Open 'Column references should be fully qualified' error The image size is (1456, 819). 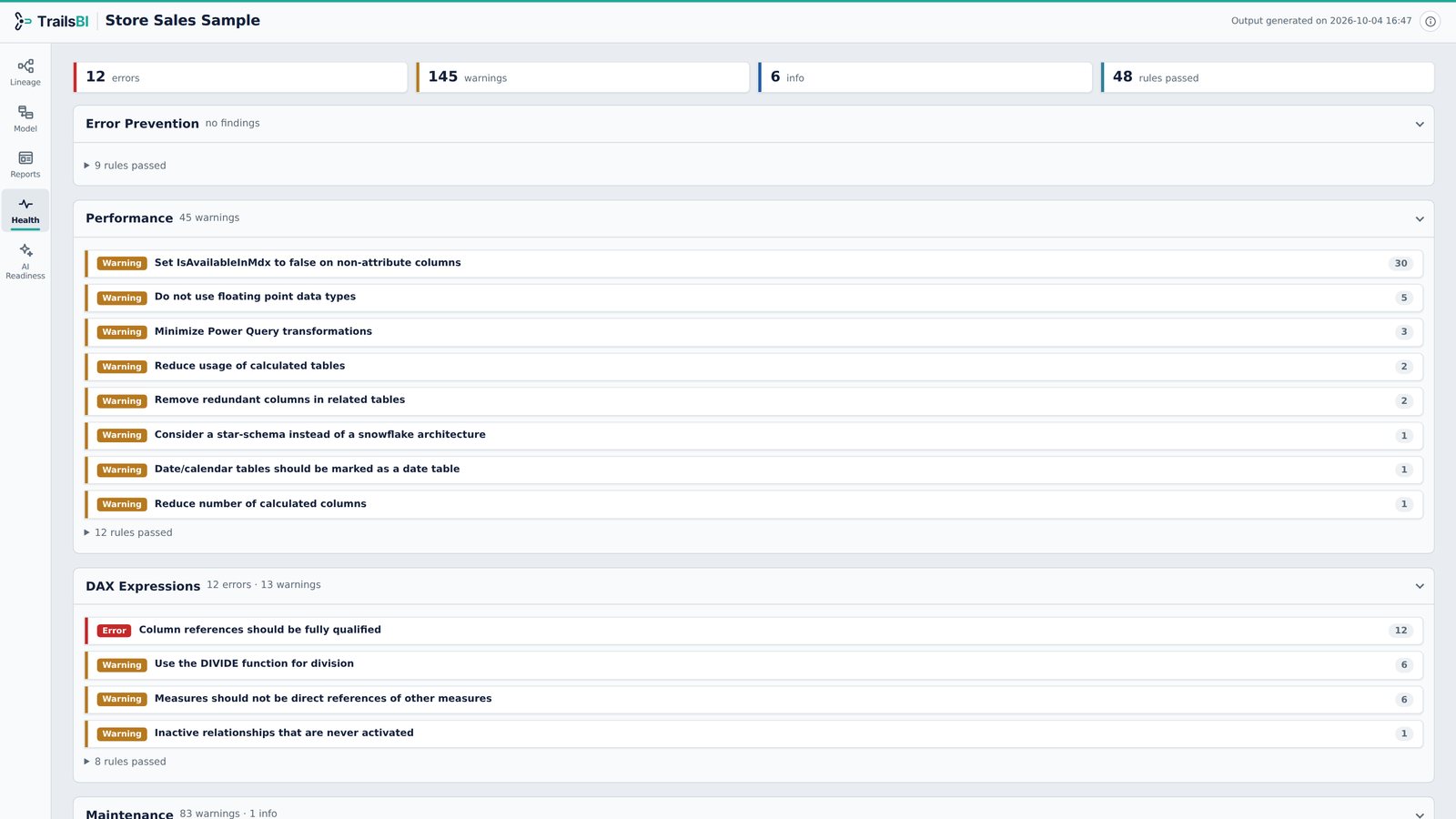754,631
